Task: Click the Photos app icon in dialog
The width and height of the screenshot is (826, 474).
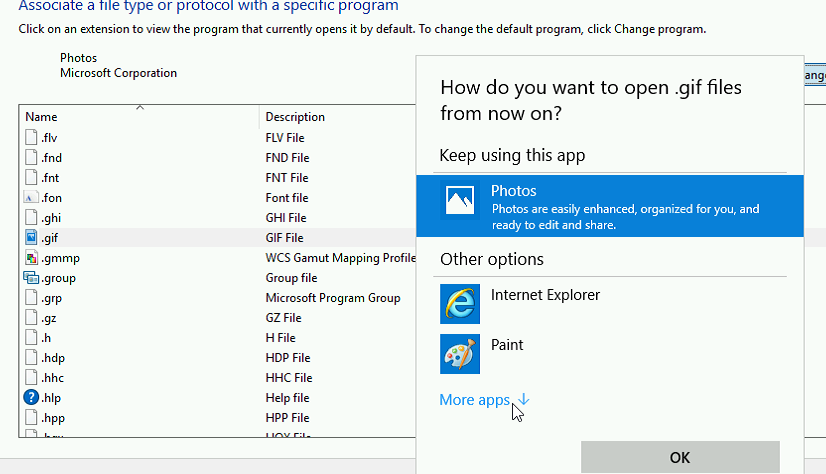Action: point(460,200)
